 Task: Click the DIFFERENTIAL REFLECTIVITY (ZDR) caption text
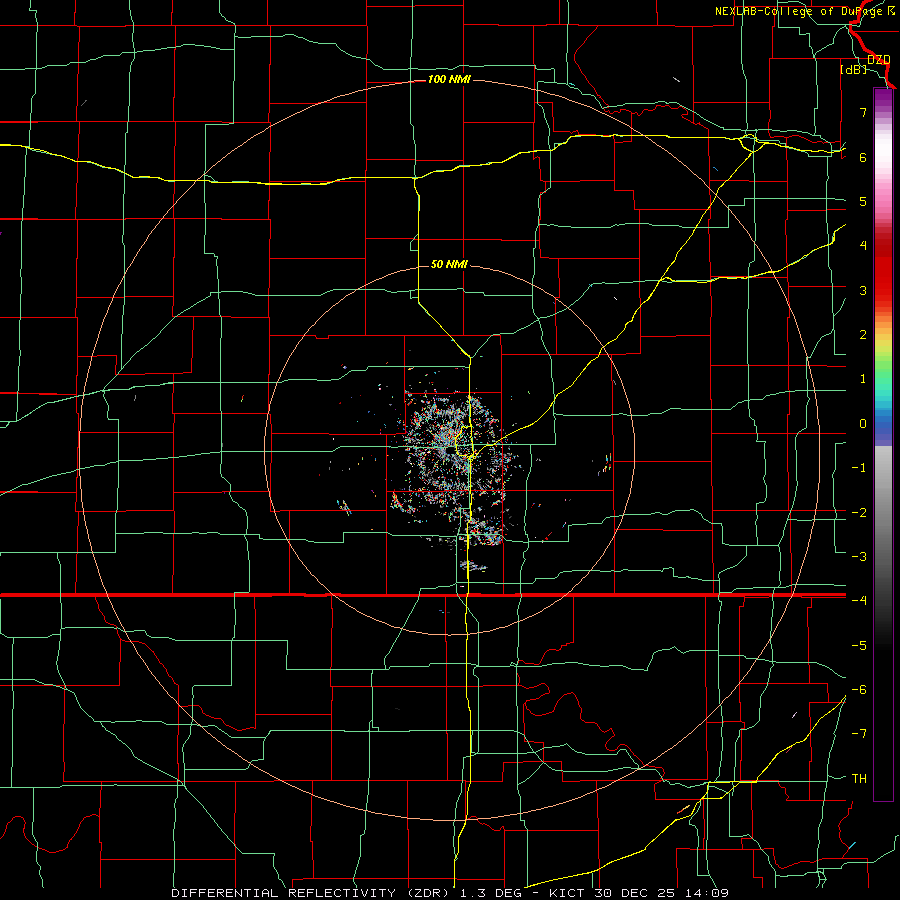tap(311, 893)
